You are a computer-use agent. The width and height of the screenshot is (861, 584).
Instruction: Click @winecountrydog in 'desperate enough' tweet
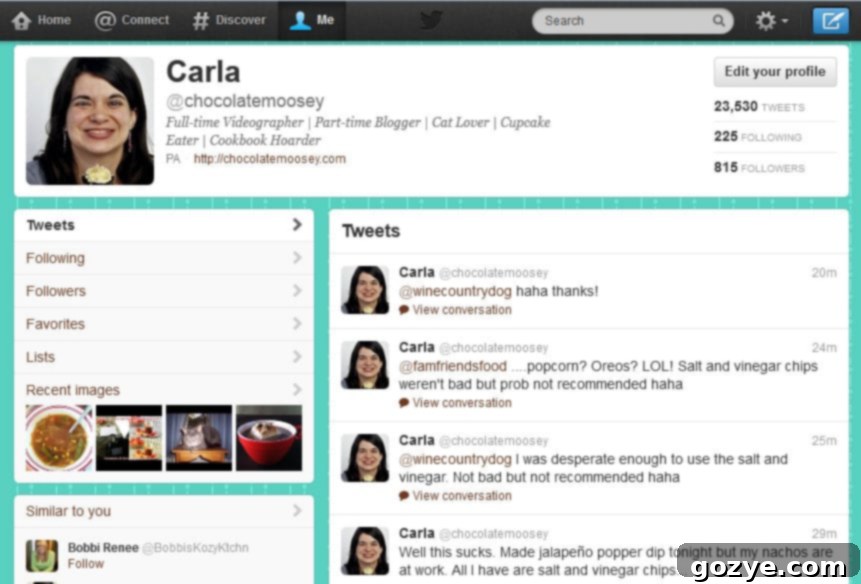coord(455,459)
